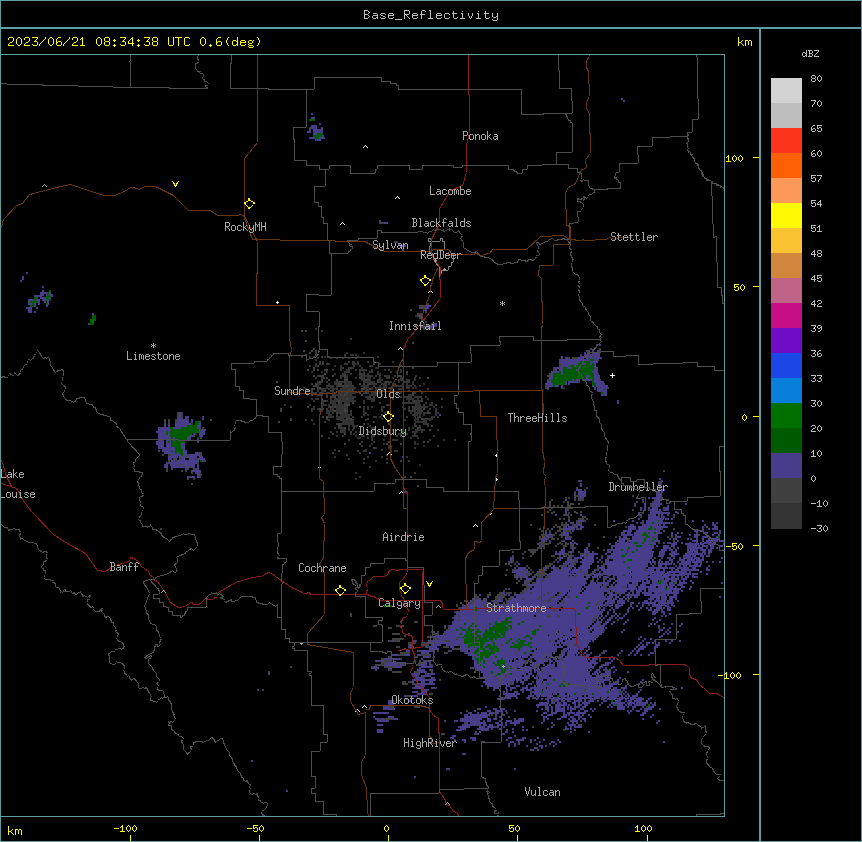
Task: Click the Didsbury label
Action: (x=383, y=431)
